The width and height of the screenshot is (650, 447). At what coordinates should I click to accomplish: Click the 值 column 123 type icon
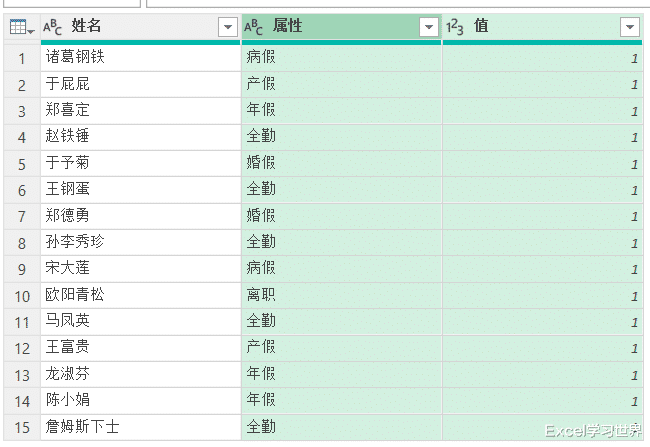point(455,27)
